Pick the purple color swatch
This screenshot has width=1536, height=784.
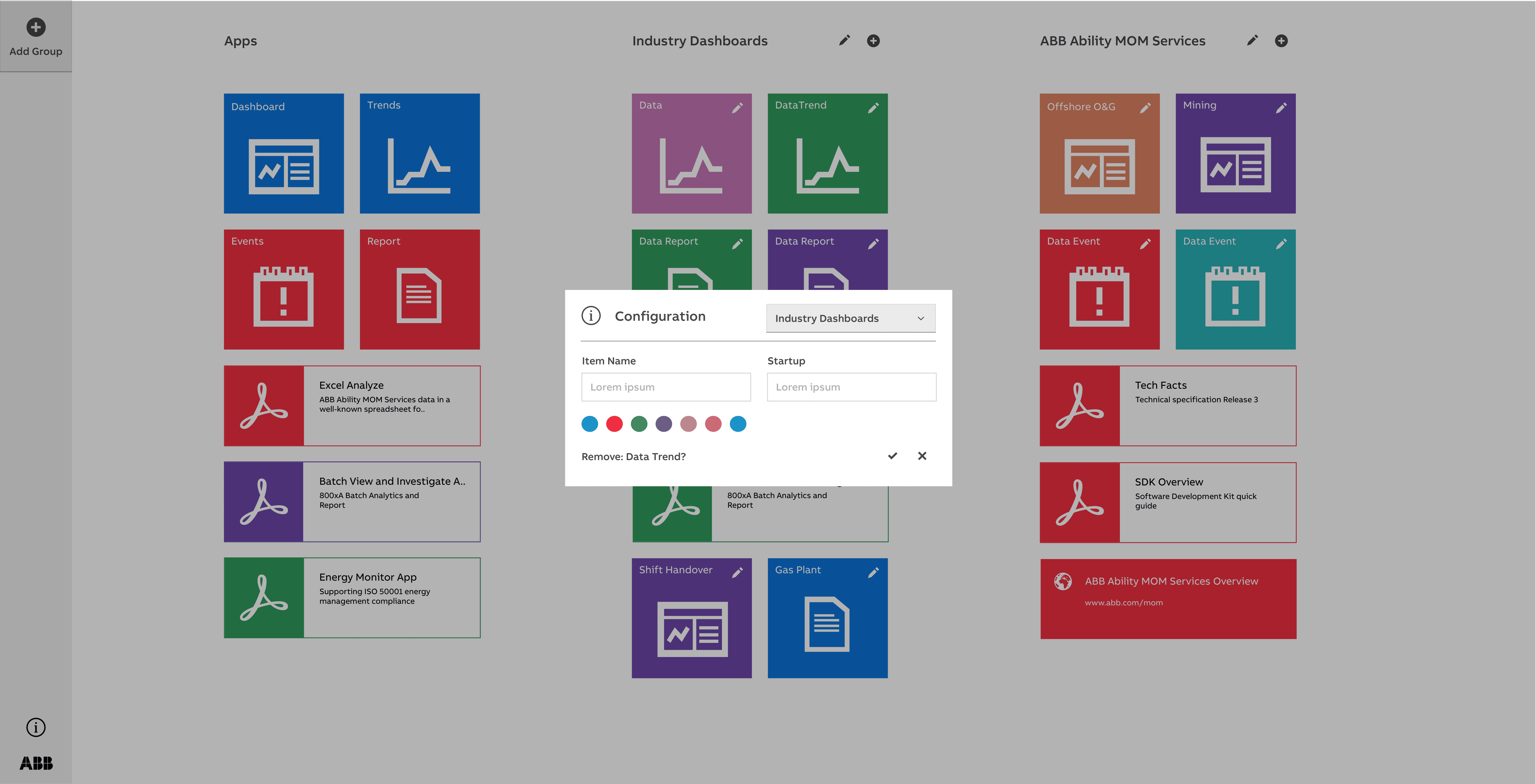[664, 424]
